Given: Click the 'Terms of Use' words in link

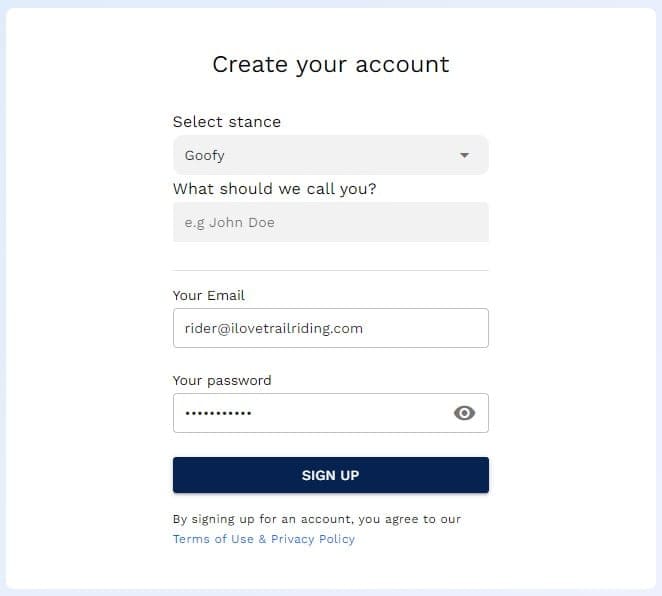Looking at the screenshot, I should (x=213, y=539).
